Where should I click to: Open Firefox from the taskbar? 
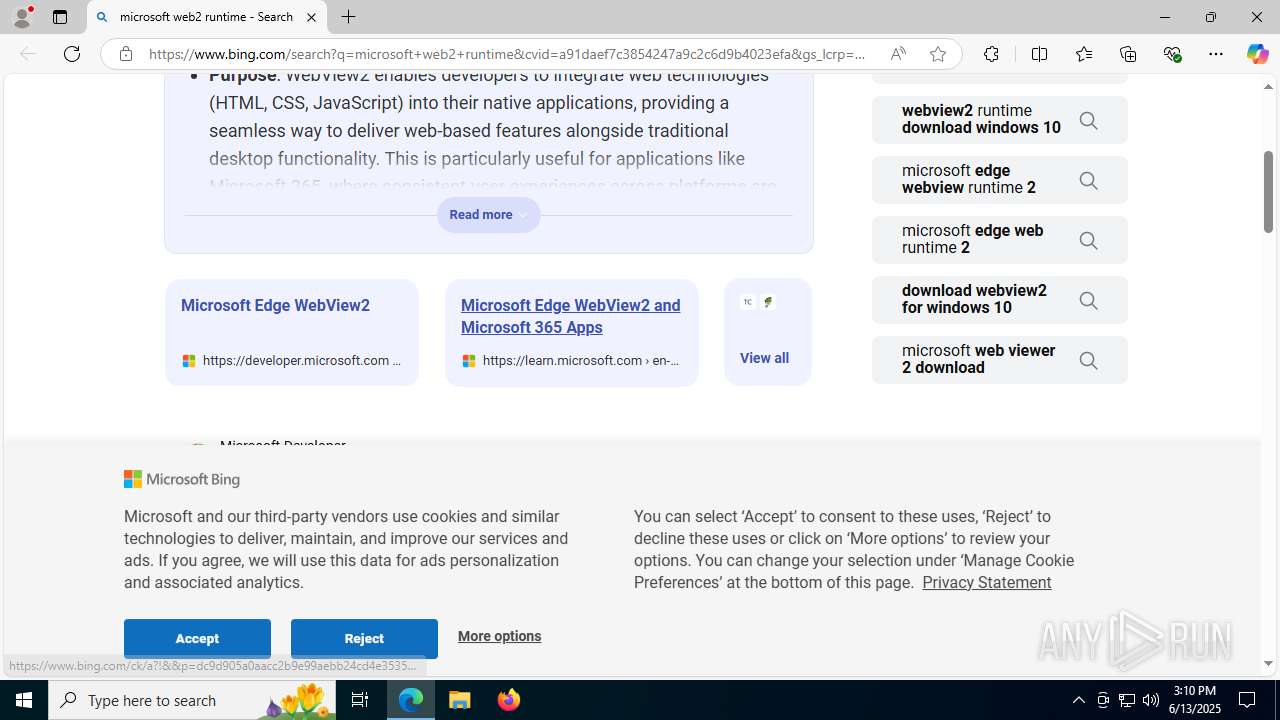tap(508, 700)
